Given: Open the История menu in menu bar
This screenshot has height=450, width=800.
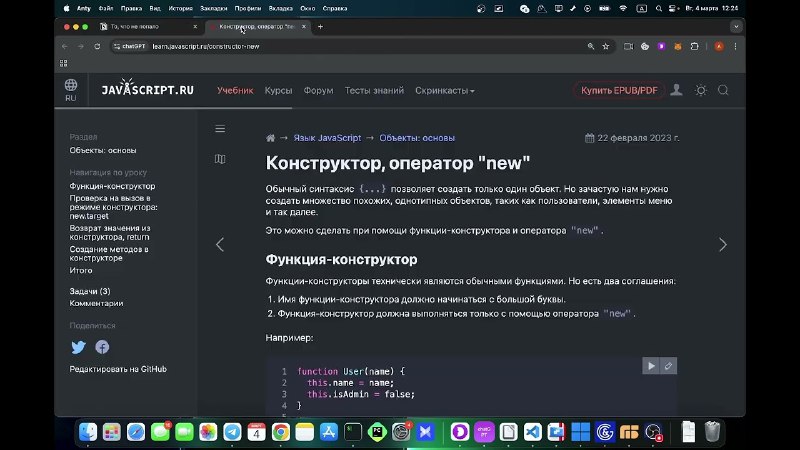Looking at the screenshot, I should point(180,9).
